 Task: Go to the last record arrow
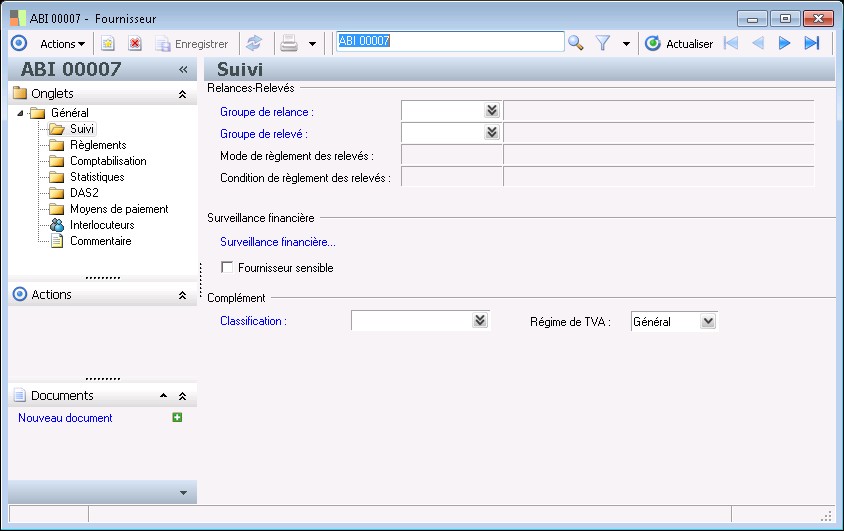pyautogui.click(x=812, y=43)
